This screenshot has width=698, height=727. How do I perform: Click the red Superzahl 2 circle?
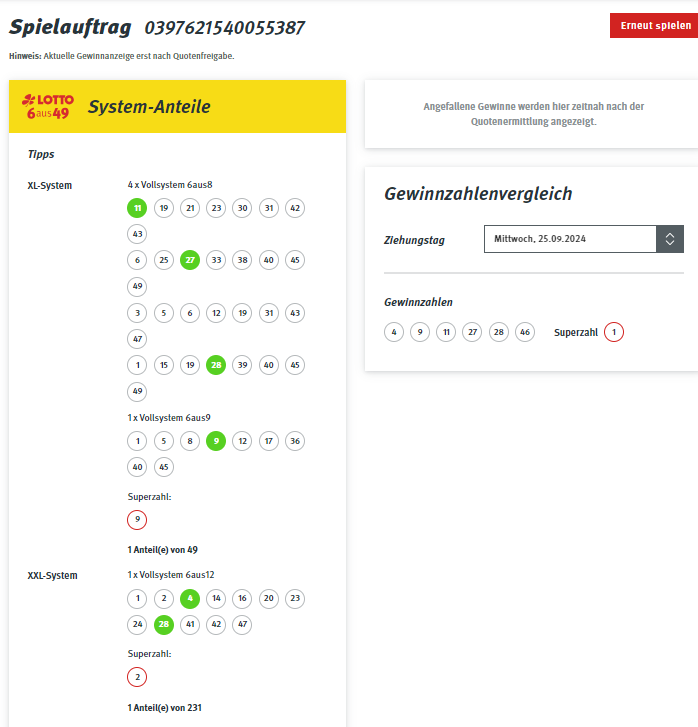coord(137,677)
